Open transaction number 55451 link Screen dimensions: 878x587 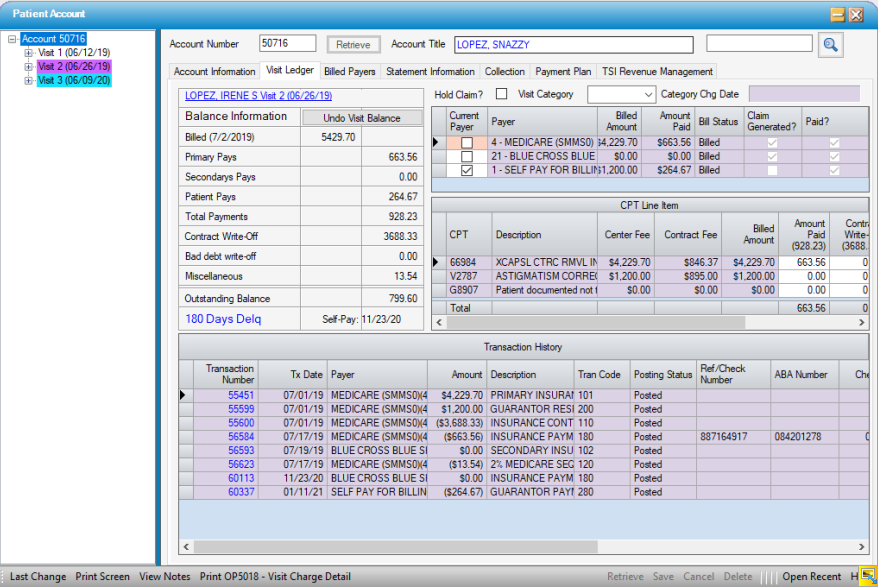click(240, 395)
